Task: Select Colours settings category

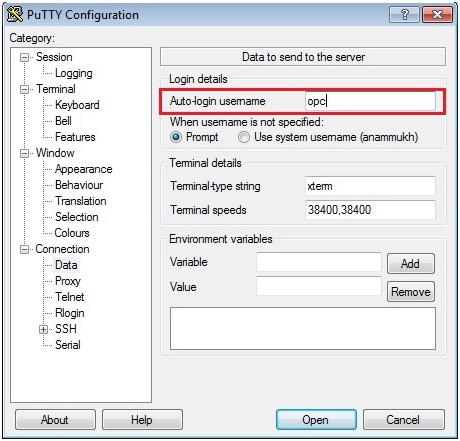Action: click(72, 233)
